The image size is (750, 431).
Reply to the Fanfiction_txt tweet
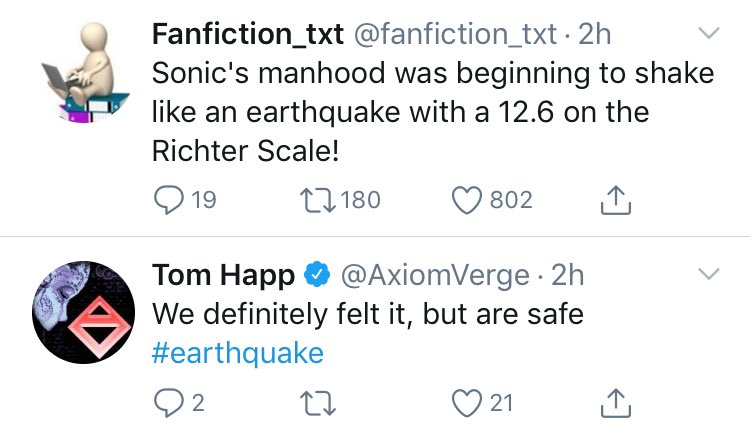tap(169, 200)
